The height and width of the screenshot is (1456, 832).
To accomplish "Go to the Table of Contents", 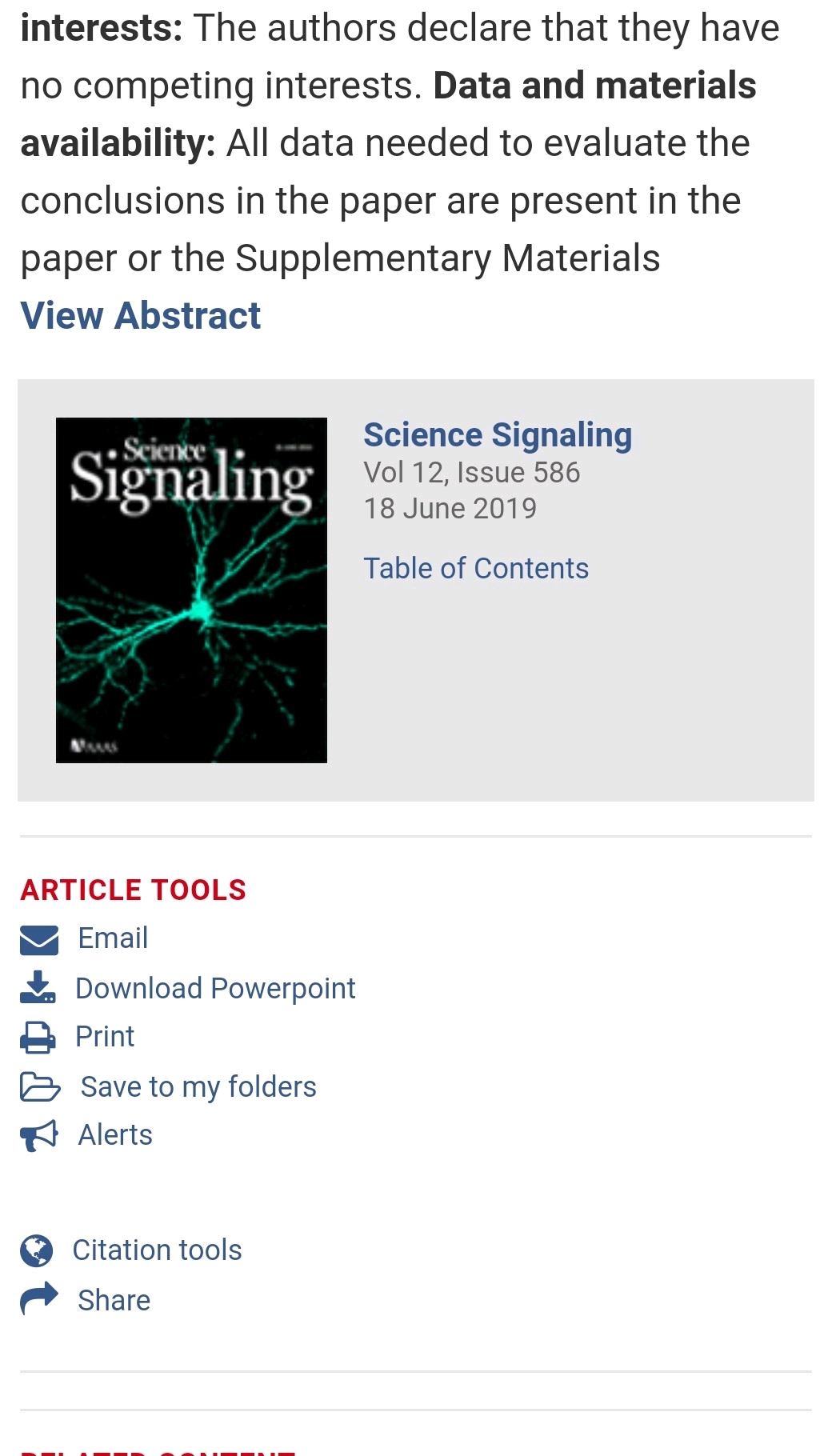I will coord(476,568).
